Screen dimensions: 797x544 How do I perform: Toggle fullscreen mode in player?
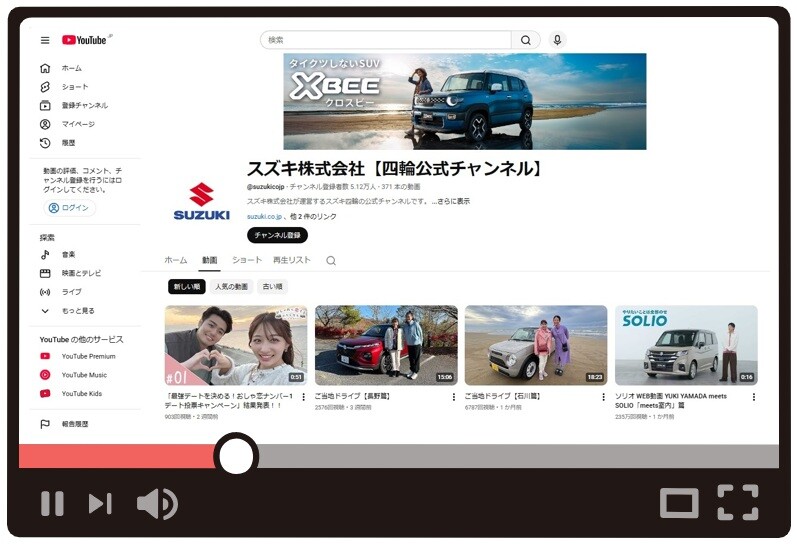point(737,502)
